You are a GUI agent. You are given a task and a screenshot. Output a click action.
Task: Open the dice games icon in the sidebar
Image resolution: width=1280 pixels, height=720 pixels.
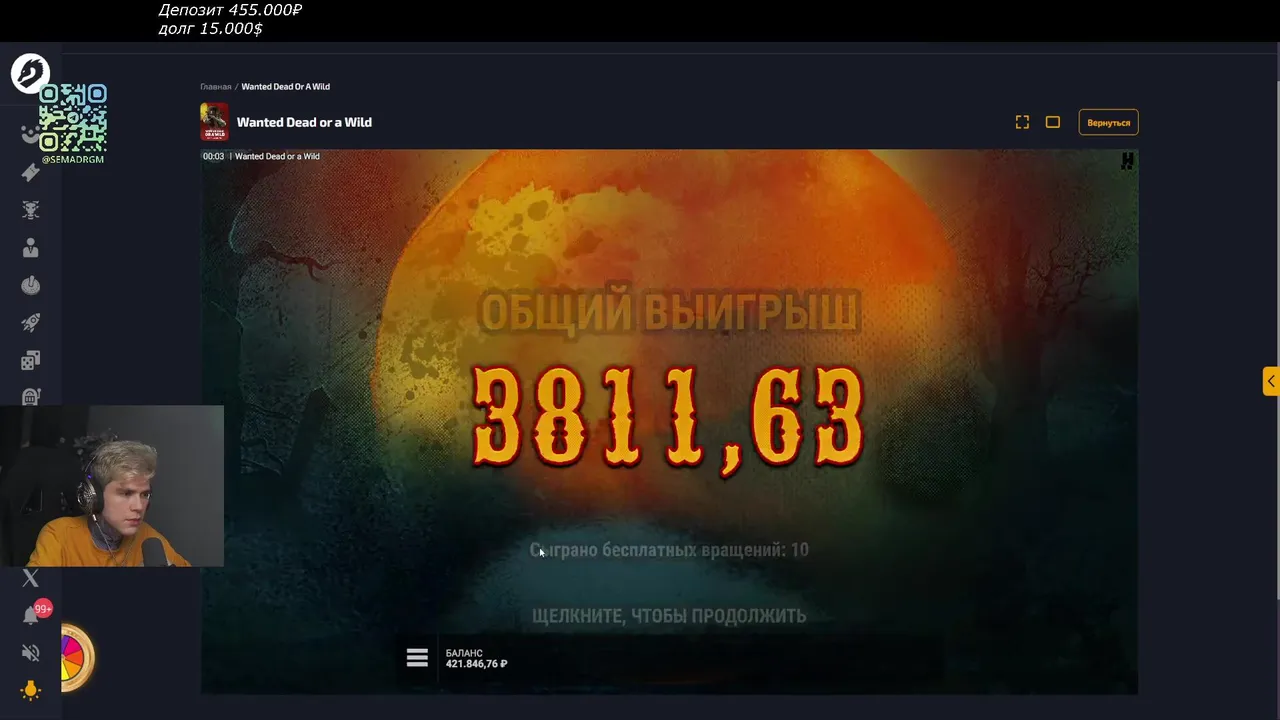click(30, 361)
